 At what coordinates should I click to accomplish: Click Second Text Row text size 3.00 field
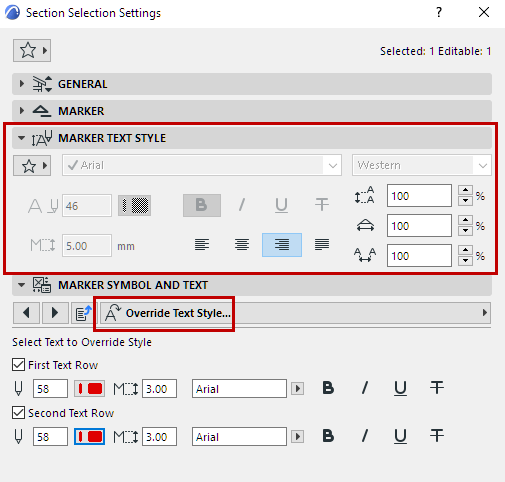pos(159,437)
